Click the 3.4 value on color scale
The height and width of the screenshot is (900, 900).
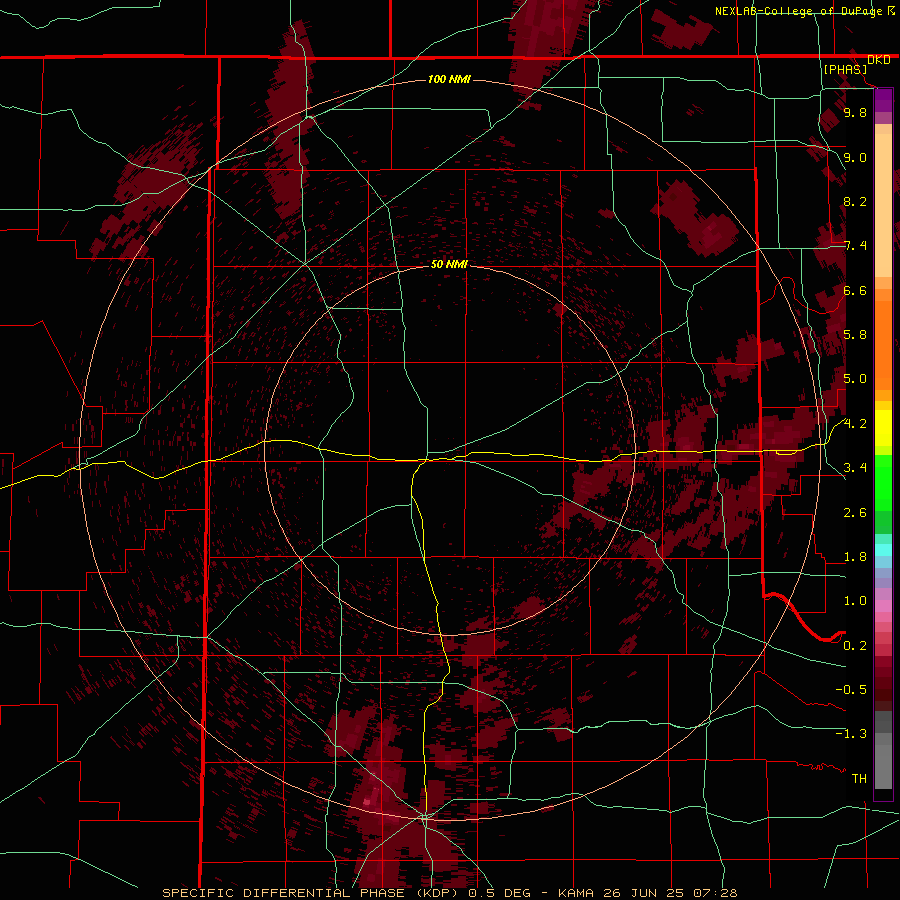[x=855, y=468]
